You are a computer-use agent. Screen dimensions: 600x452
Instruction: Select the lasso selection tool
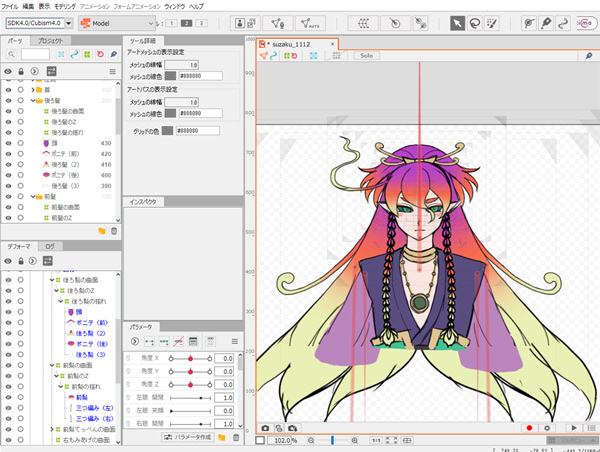coord(476,22)
